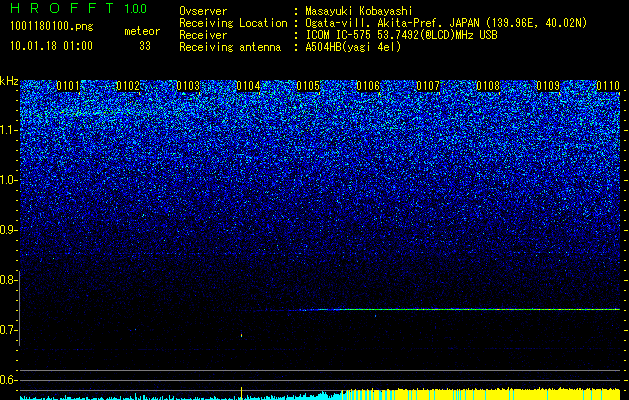Click the date stamp 10.01.18 01:00

(51, 46)
